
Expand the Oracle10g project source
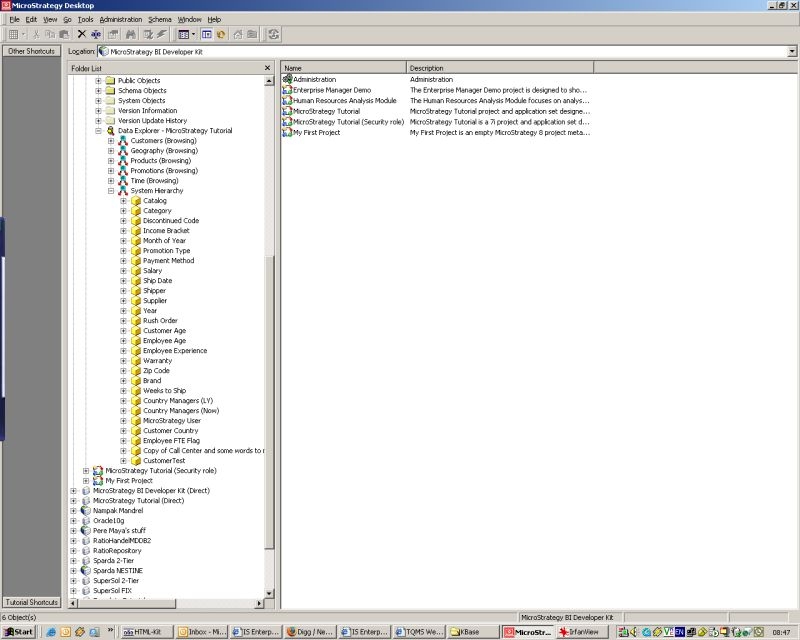pos(73,521)
